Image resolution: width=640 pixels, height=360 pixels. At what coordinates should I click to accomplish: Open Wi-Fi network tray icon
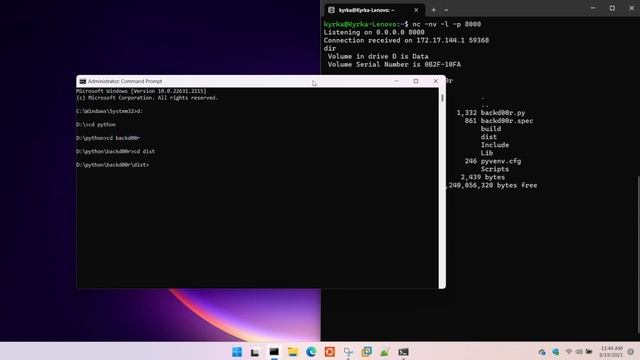pyautogui.click(x=569, y=351)
